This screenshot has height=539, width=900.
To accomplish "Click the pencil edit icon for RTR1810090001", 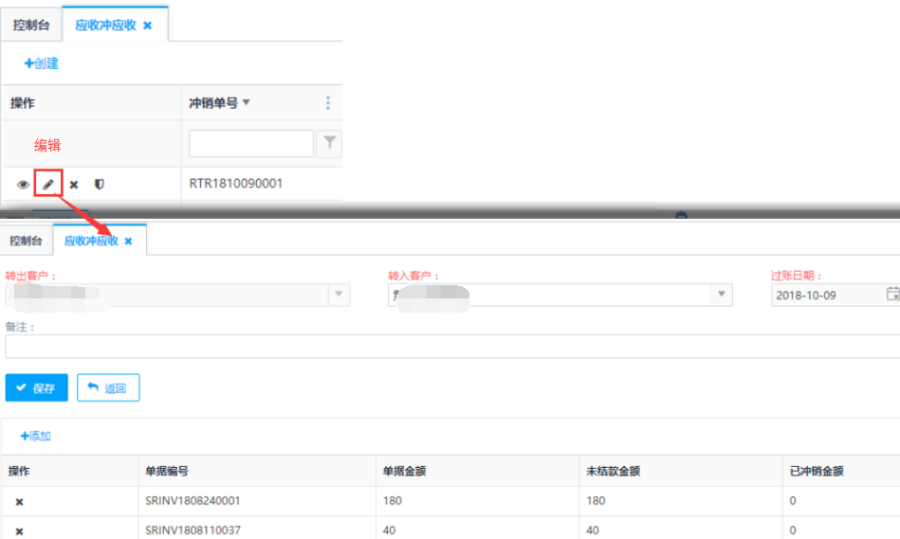I will 48,185.
